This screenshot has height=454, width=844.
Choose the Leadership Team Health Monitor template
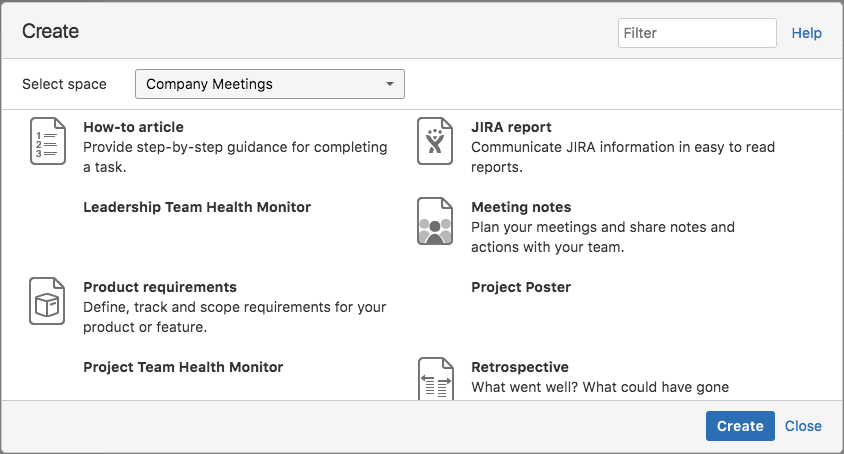[x=197, y=207]
